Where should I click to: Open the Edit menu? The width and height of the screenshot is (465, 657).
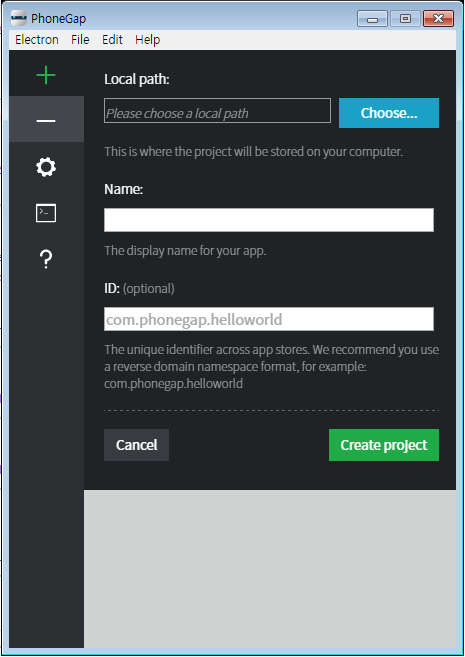[x=112, y=40]
